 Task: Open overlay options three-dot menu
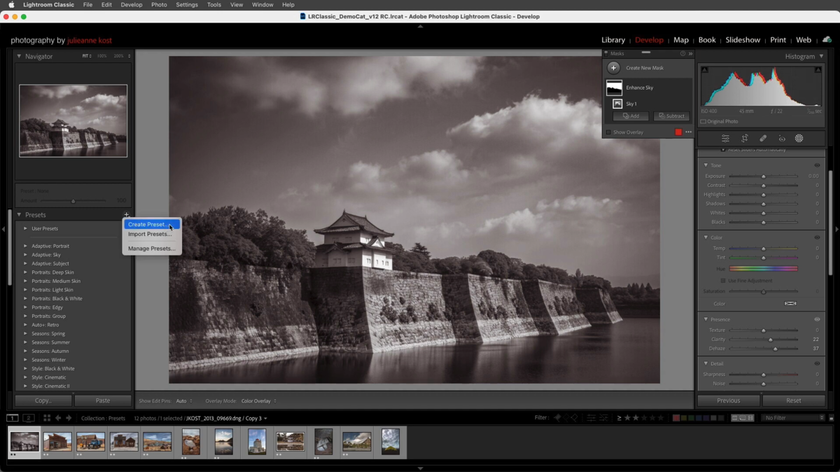(x=688, y=132)
